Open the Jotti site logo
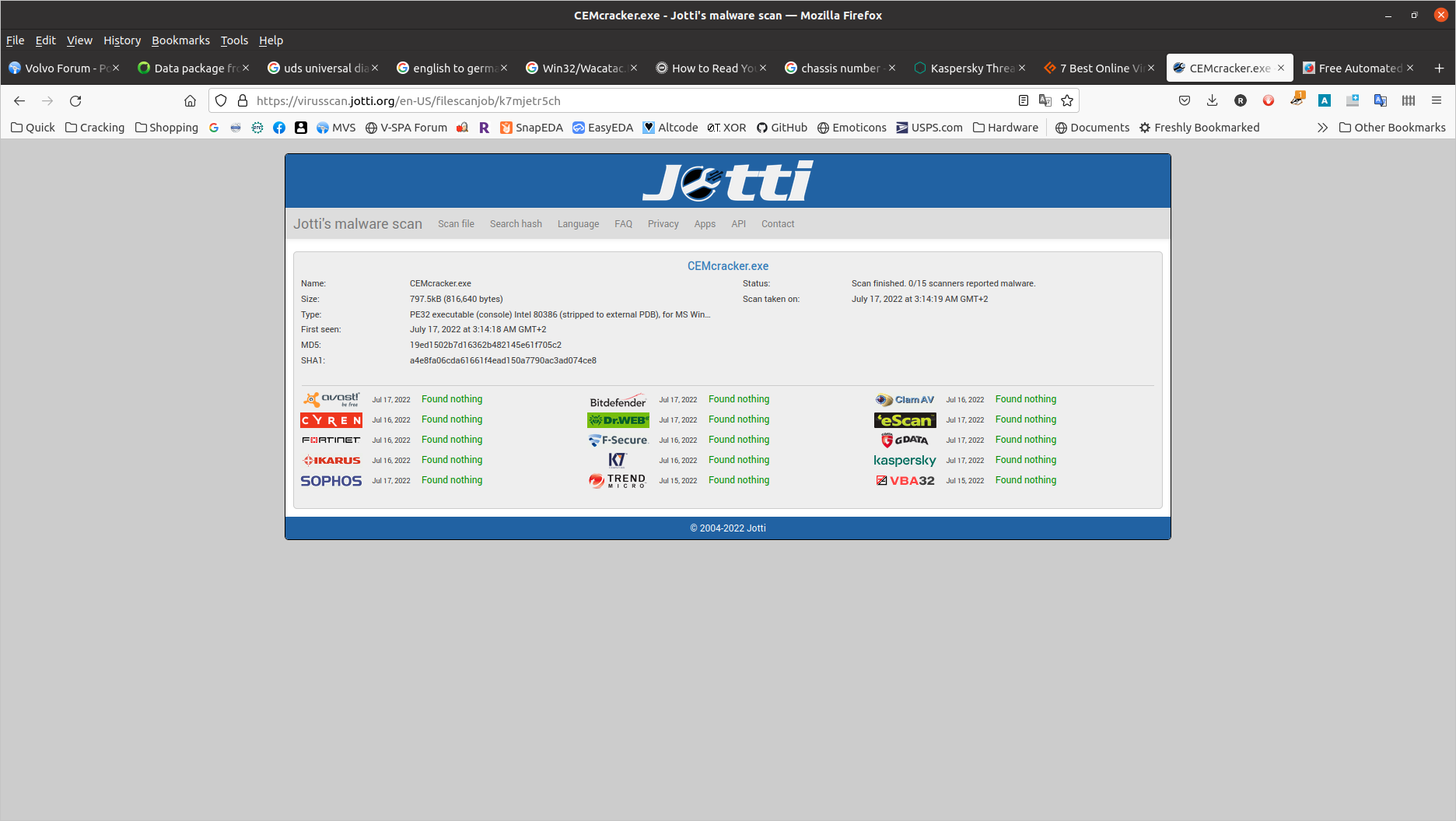Image resolution: width=1456 pixels, height=821 pixels. (726, 181)
